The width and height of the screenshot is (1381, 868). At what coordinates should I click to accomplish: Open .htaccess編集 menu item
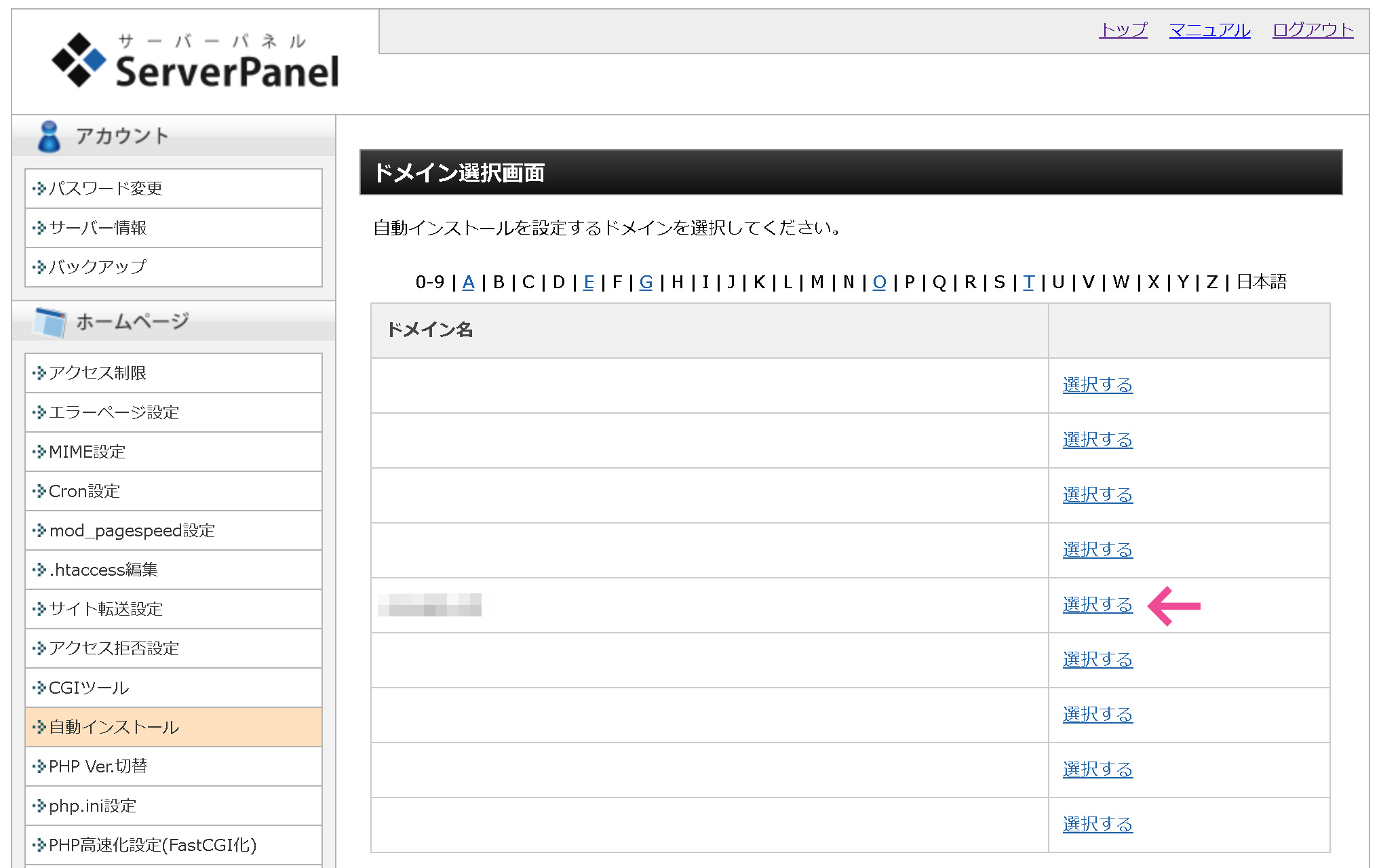(x=104, y=570)
